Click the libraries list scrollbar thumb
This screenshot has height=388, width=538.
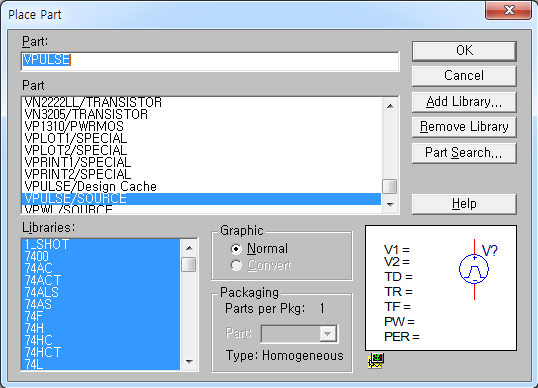tap(189, 264)
